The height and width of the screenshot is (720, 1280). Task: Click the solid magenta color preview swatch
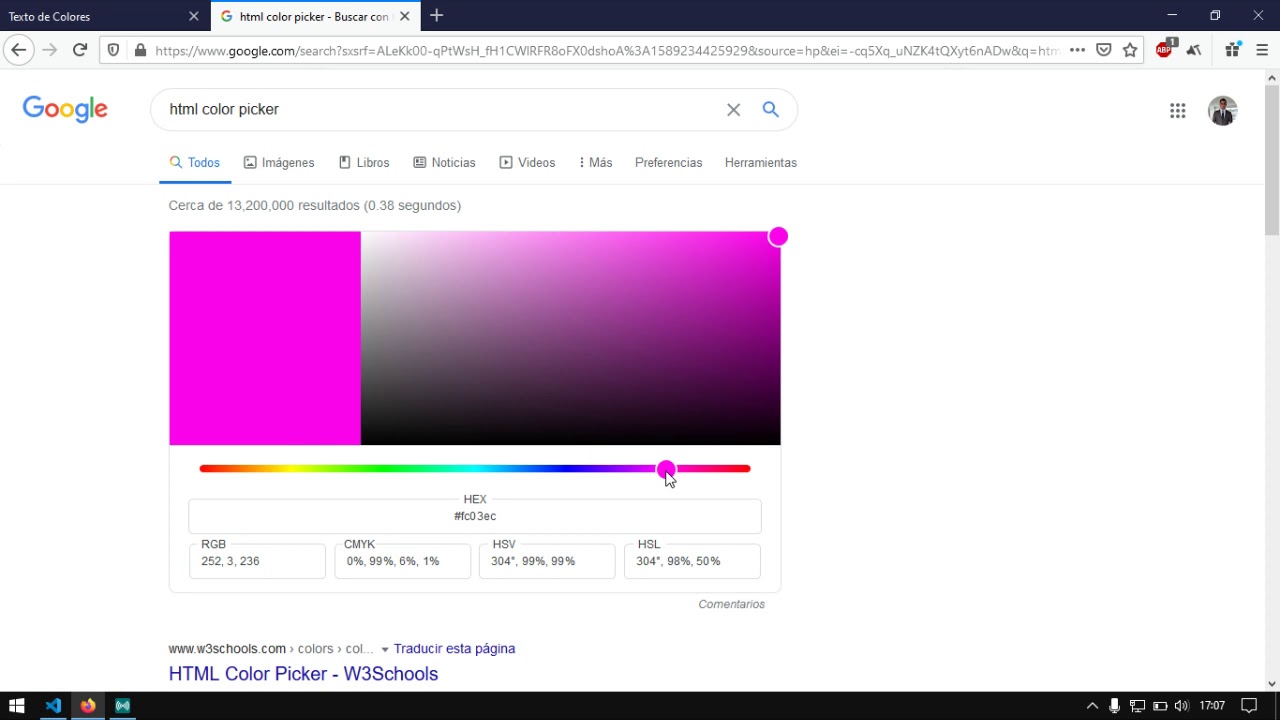click(x=265, y=338)
